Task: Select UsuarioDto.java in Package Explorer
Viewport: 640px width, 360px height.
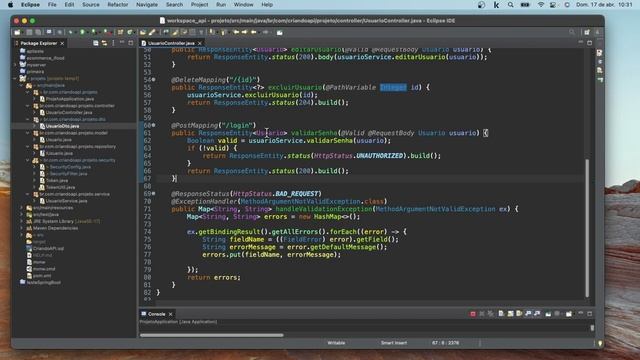Action: pos(62,126)
